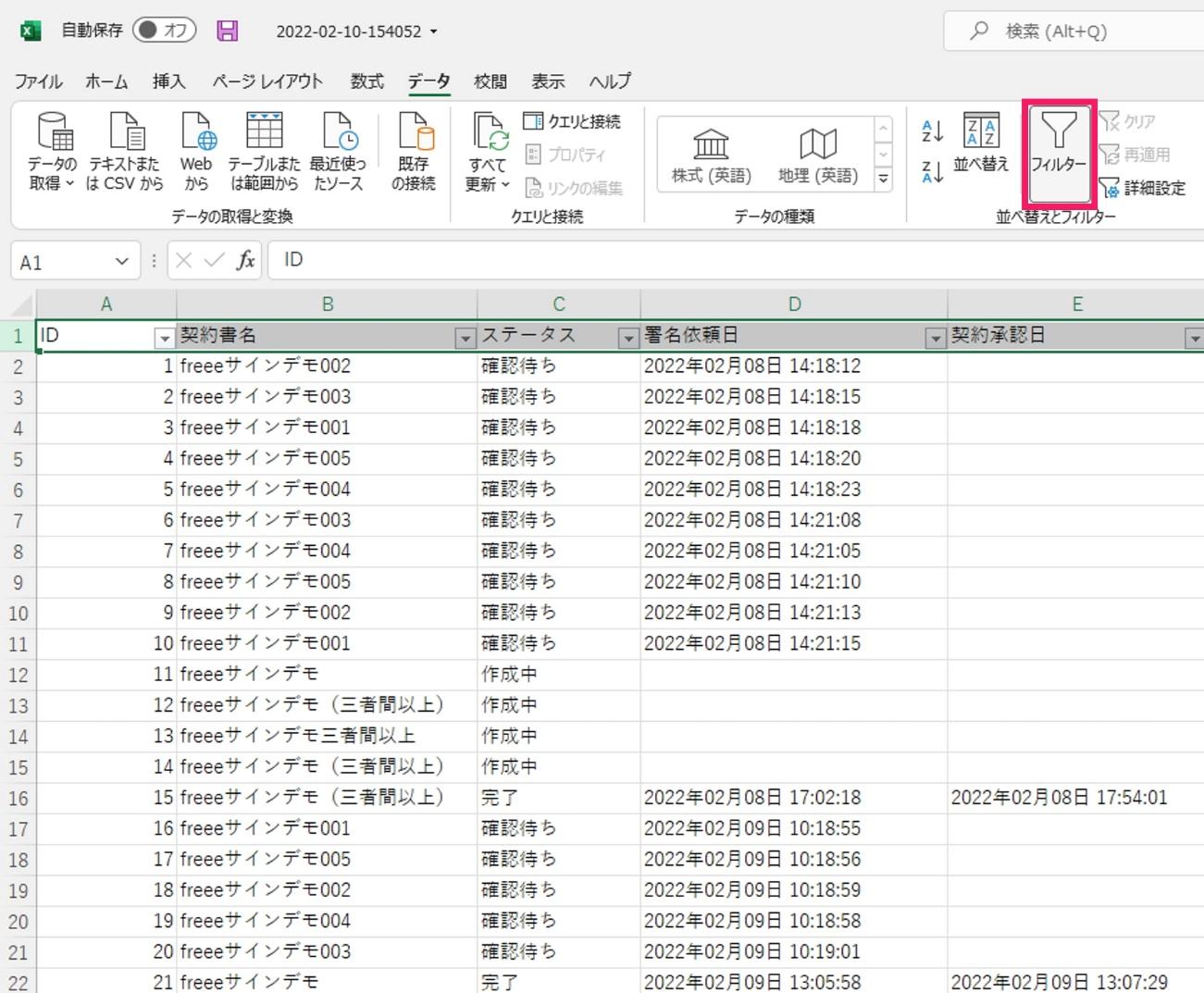Open the ID column filter dropdown
Screen dimensions: 1204x993
164,339
